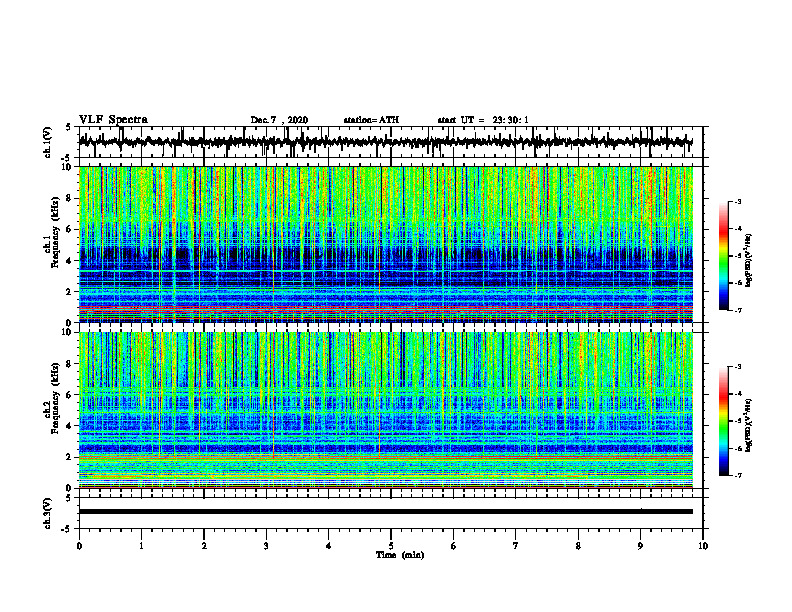The height and width of the screenshot is (612, 792).
Task: Click ch.2 frequency axis tick "8"
Action: (70, 364)
